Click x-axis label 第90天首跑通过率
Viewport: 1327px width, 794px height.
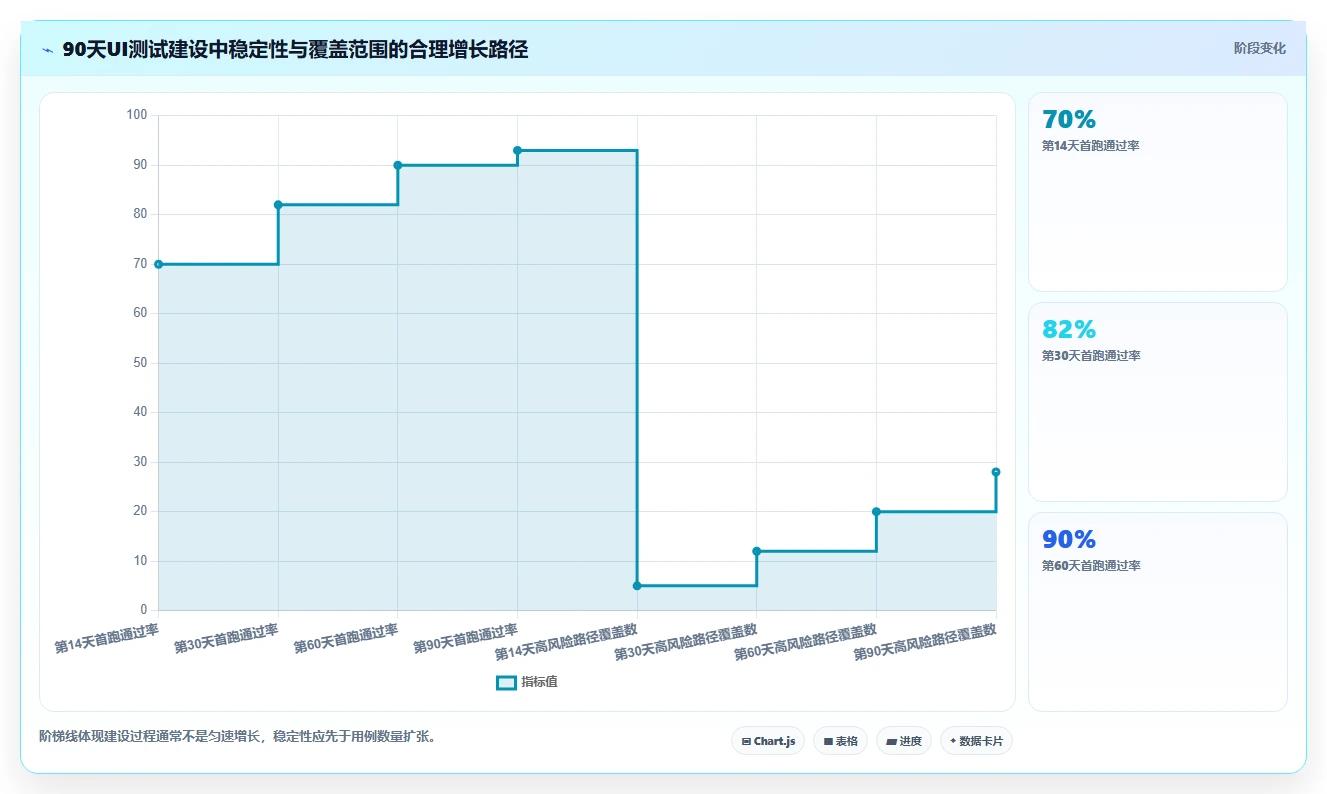point(465,639)
